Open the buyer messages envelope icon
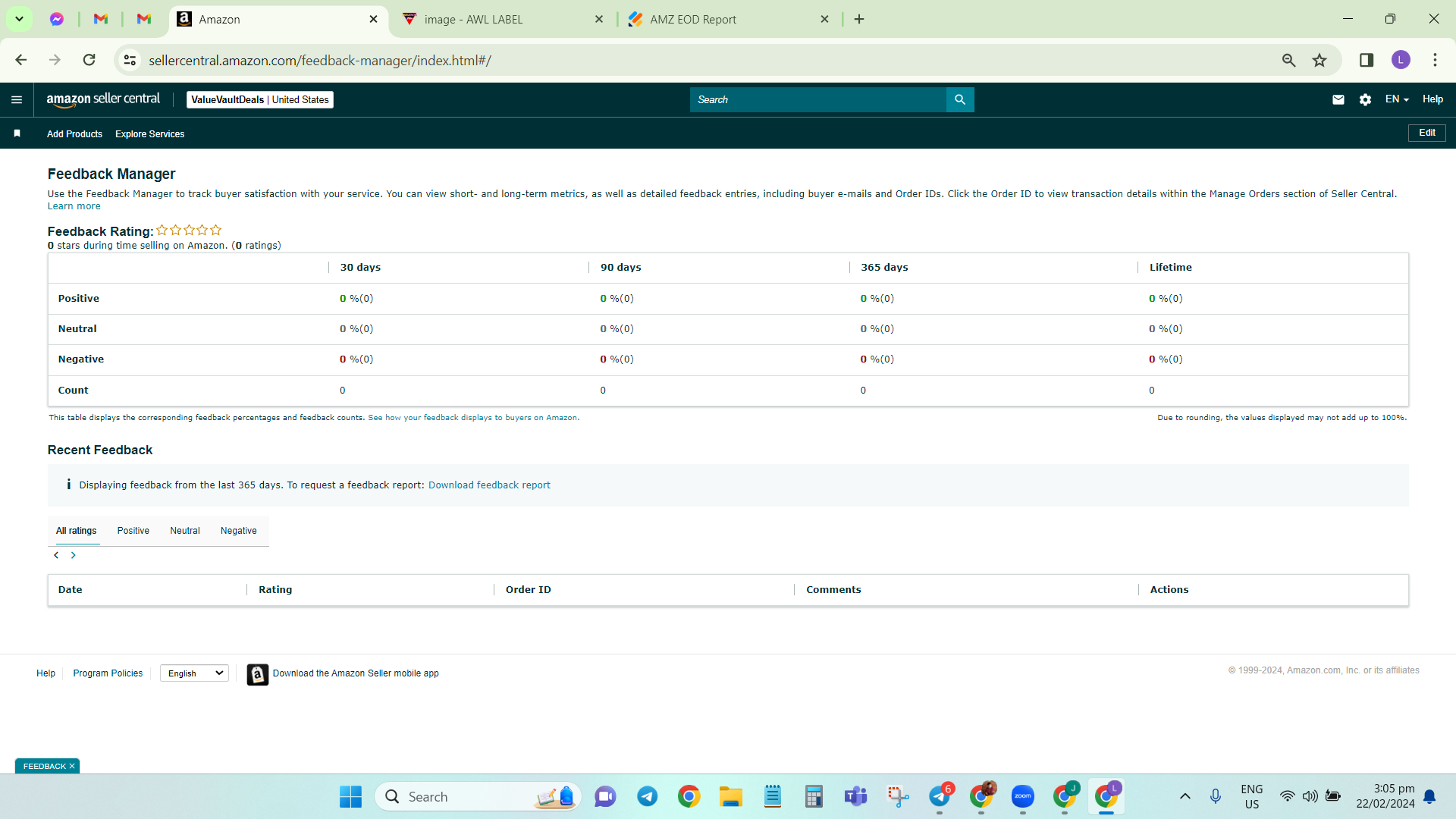This screenshot has height=819, width=1456. [x=1338, y=99]
